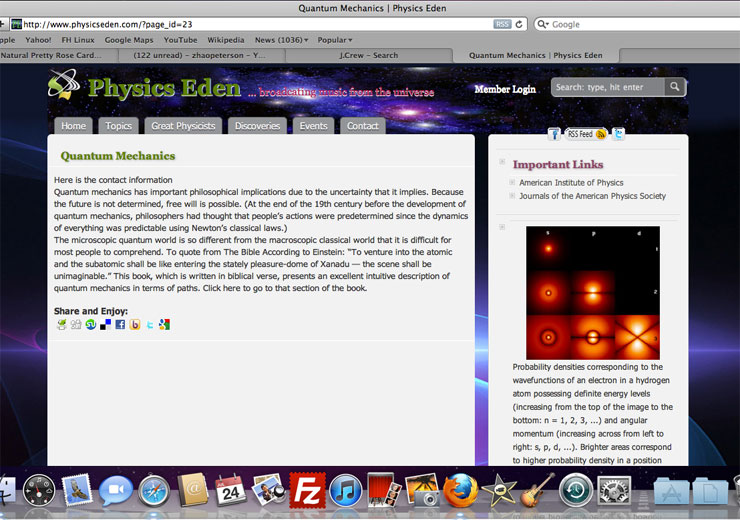
Task: Open Preview app in the dock
Action: [x=269, y=490]
